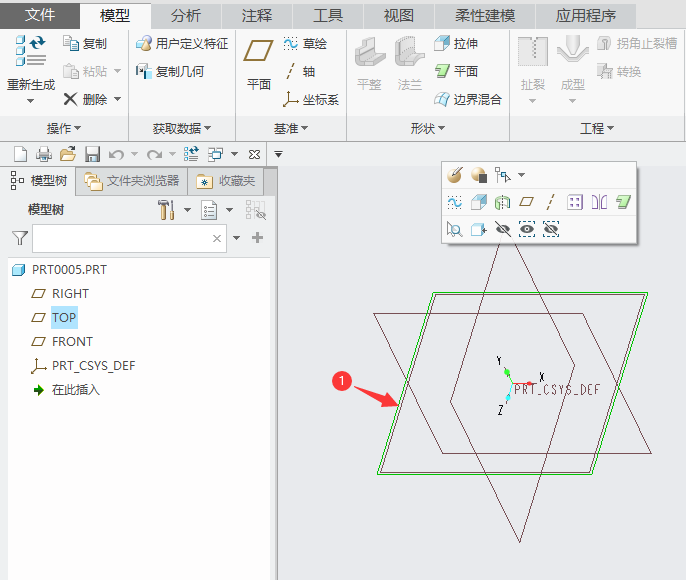Select the RIGHT datum plane in tree

60,293
